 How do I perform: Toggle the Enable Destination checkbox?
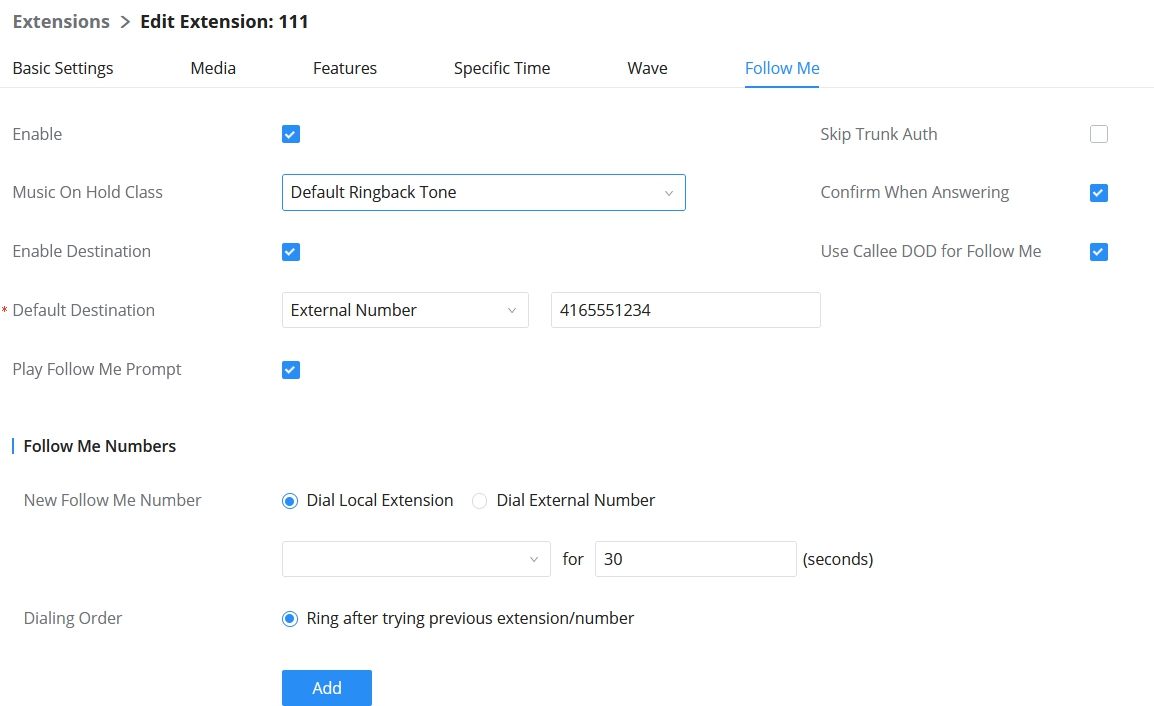[x=291, y=252]
